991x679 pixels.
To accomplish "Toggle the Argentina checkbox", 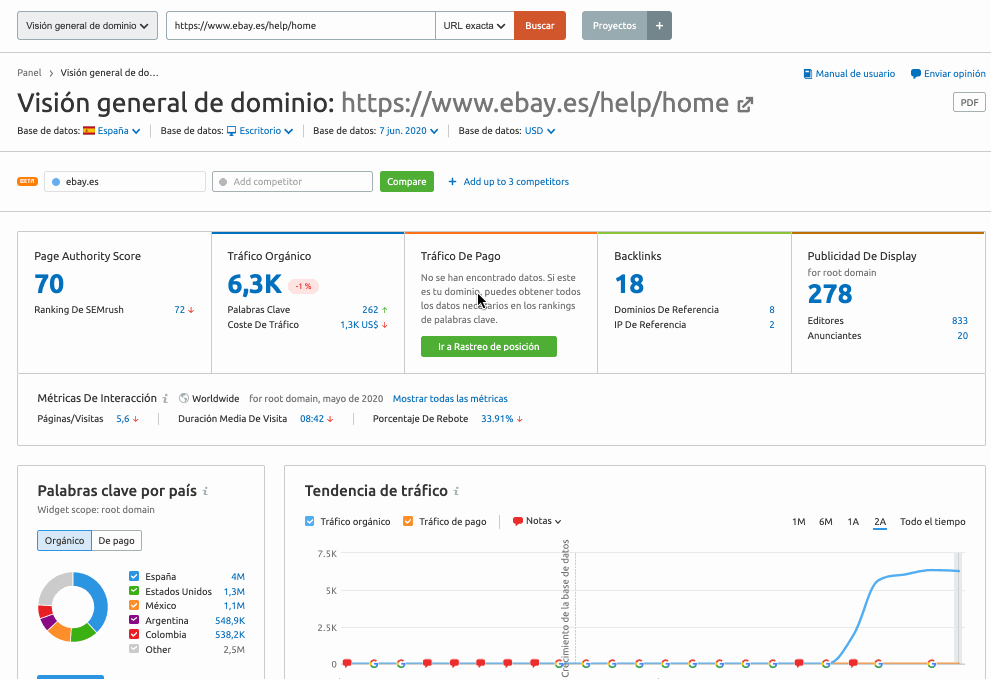I will point(133,620).
